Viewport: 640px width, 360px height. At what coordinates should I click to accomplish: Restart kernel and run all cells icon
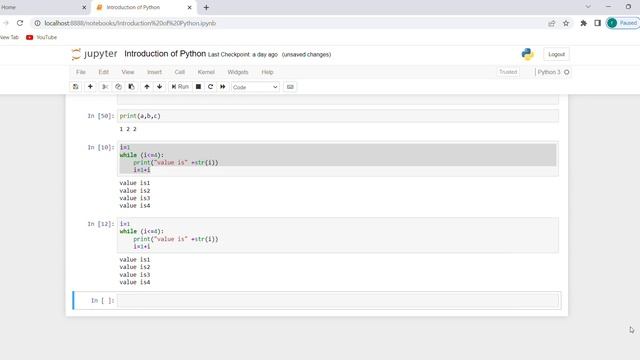223,87
